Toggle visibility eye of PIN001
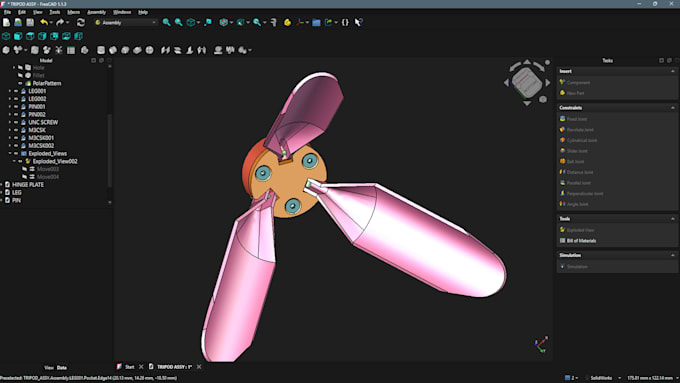This screenshot has height=383, width=680. 16,107
